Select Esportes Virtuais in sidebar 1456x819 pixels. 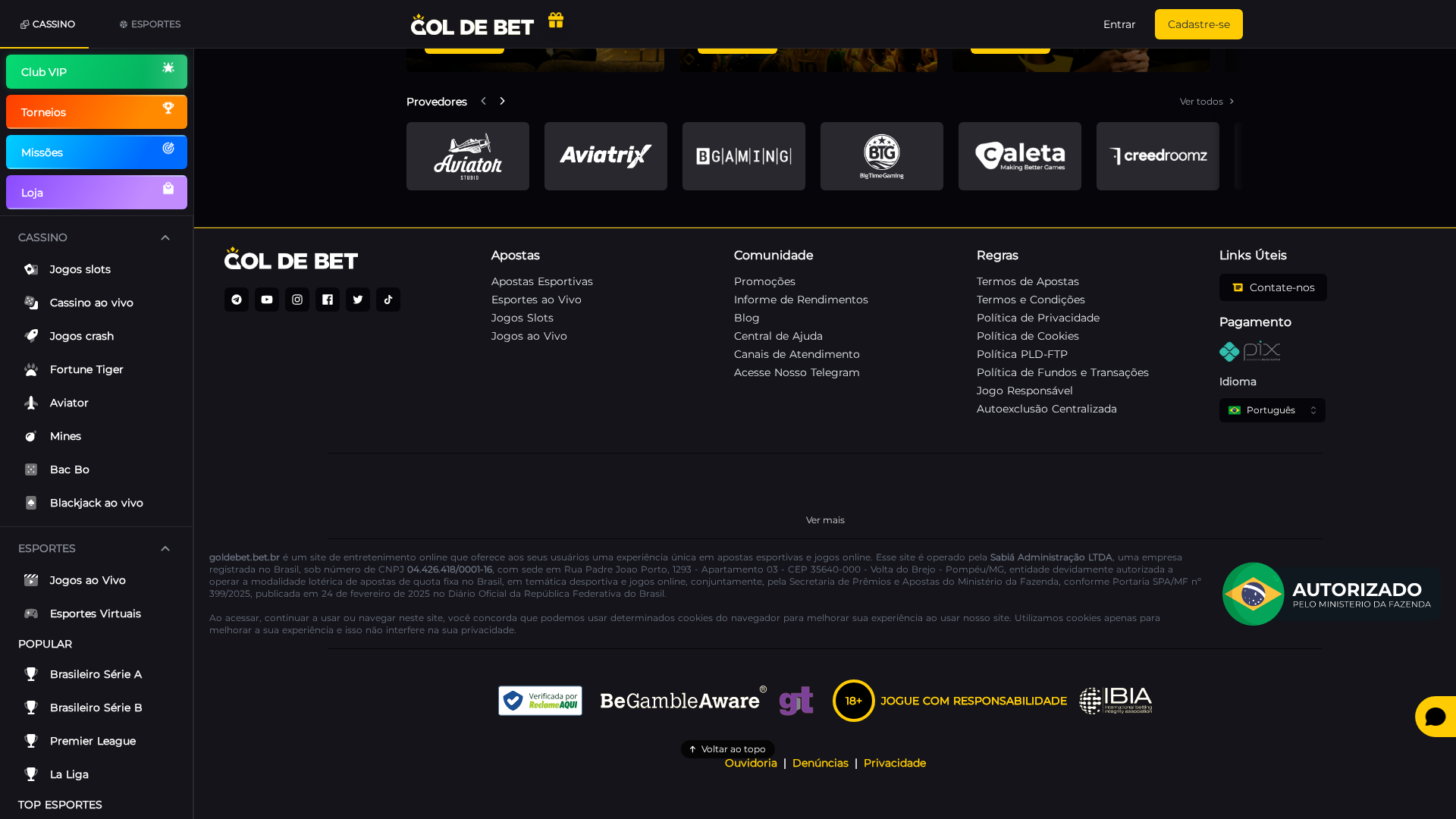pos(96,613)
